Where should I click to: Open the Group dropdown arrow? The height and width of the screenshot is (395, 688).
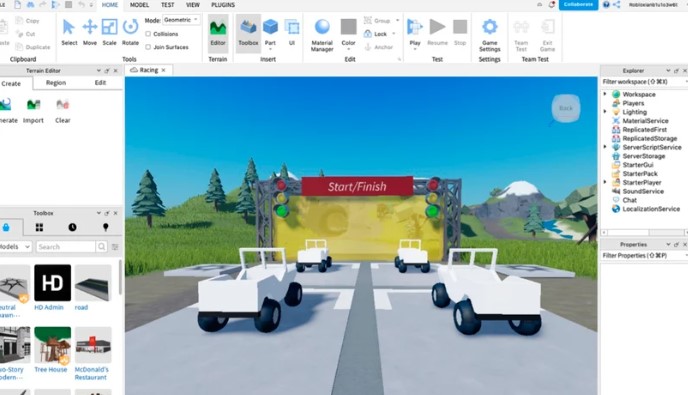click(x=398, y=20)
